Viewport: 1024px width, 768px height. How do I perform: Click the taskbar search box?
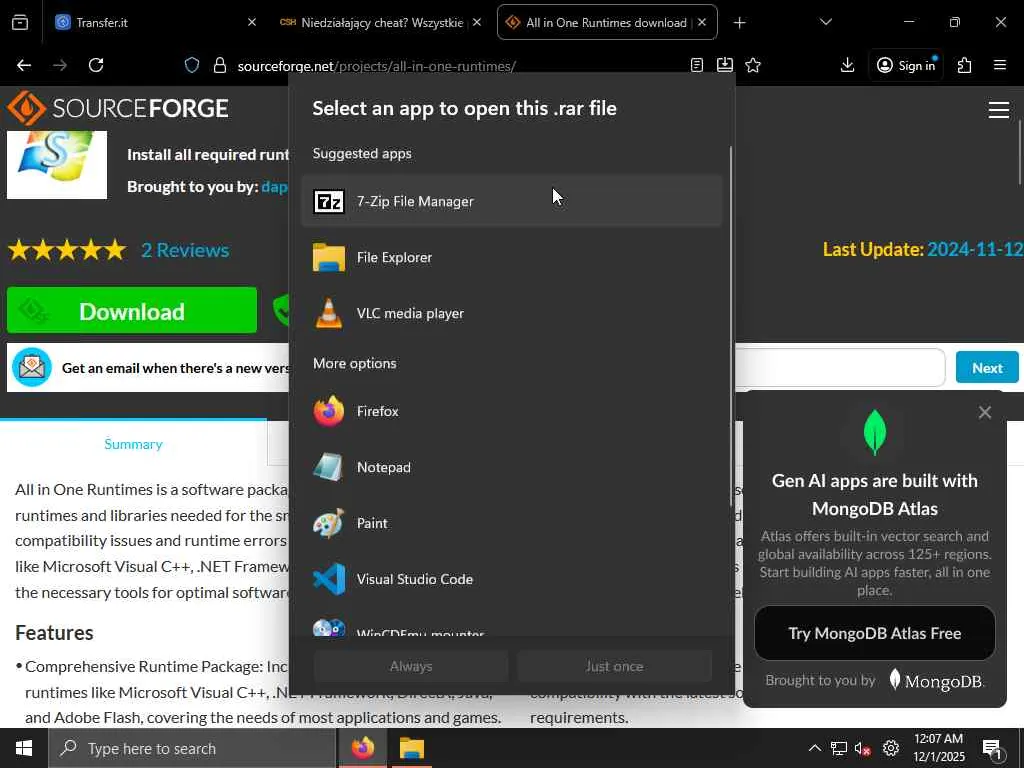(x=192, y=748)
